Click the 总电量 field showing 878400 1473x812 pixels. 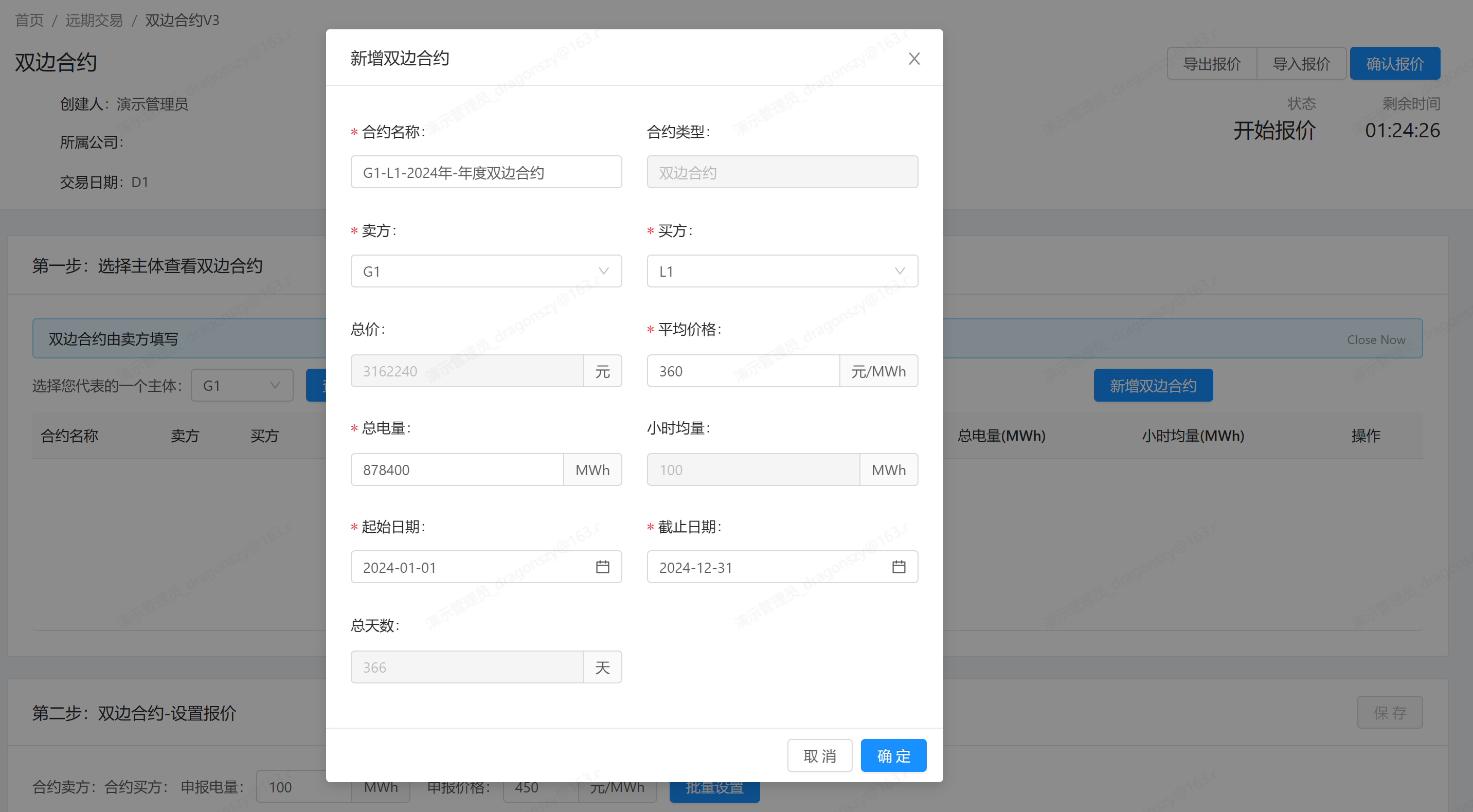(457, 470)
